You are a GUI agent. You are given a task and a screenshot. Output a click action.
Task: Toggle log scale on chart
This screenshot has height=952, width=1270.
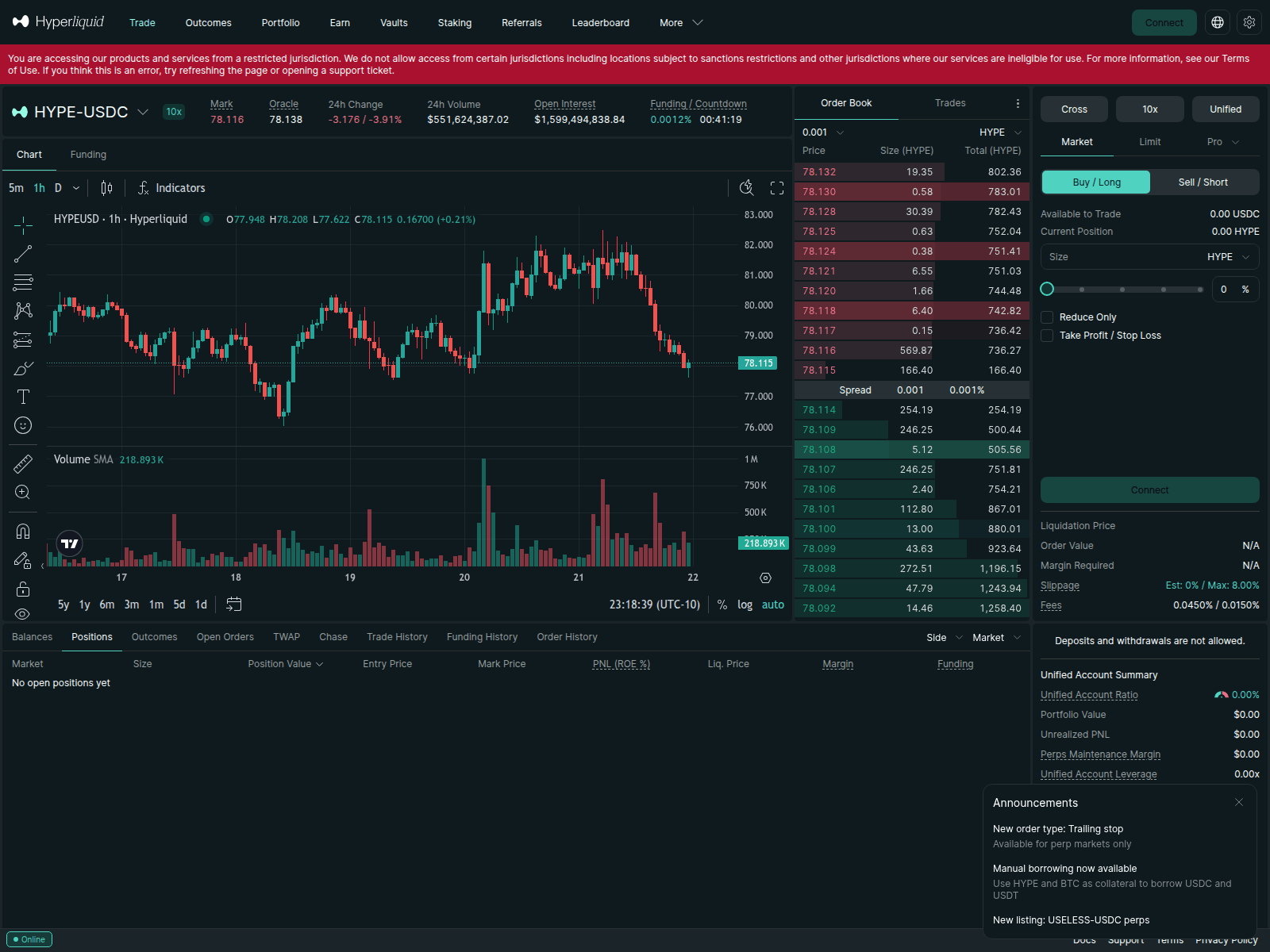(x=745, y=605)
